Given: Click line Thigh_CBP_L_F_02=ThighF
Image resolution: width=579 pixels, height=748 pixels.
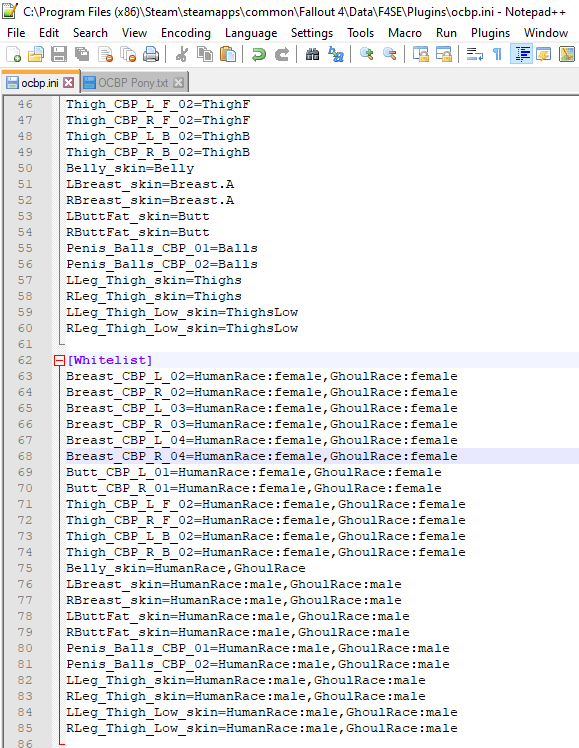Looking at the screenshot, I should coord(158,104).
